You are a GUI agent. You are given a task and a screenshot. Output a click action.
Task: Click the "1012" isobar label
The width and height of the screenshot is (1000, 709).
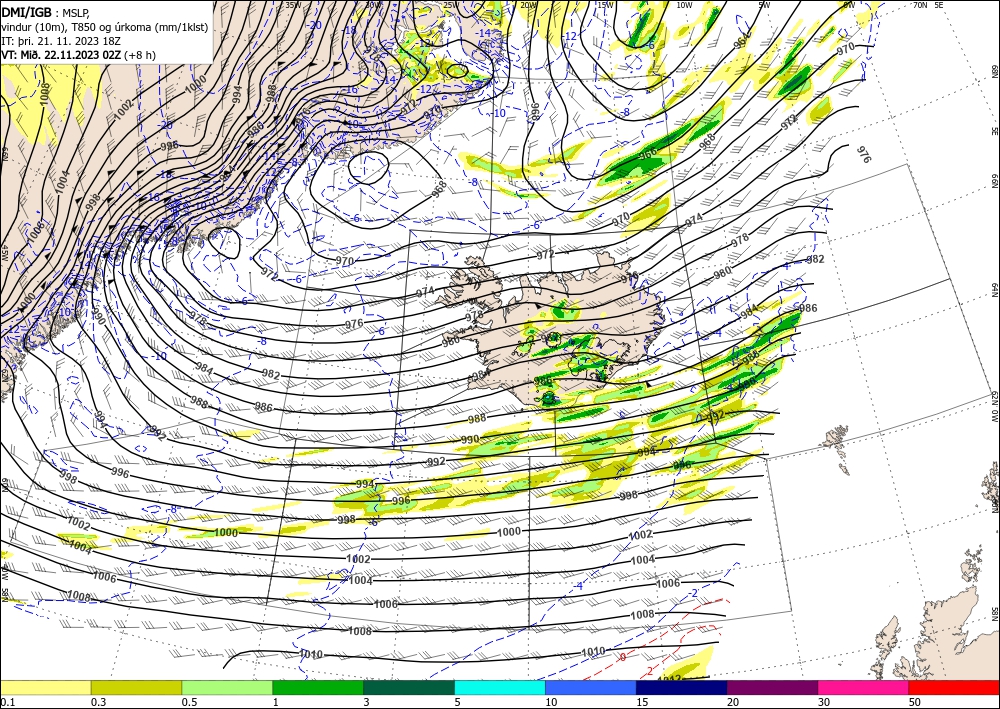(x=669, y=679)
